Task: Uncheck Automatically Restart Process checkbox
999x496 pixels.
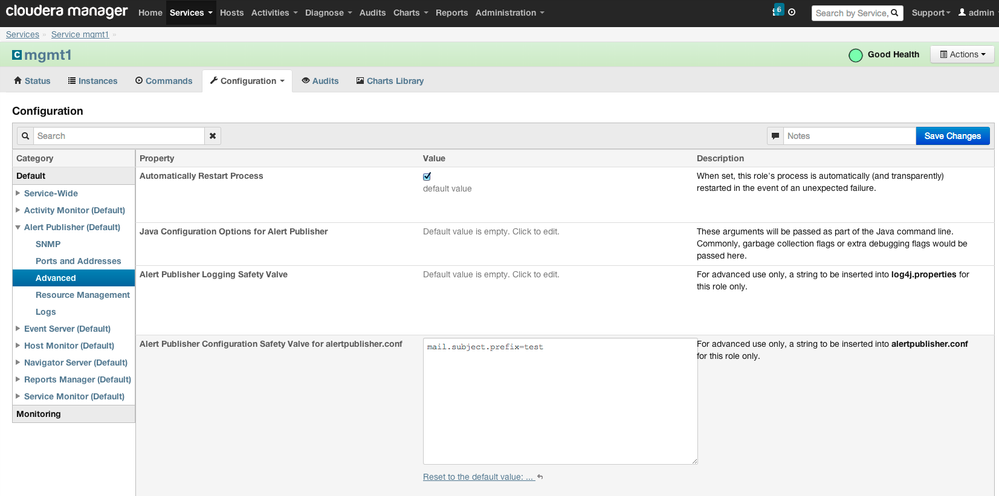Action: [x=428, y=176]
